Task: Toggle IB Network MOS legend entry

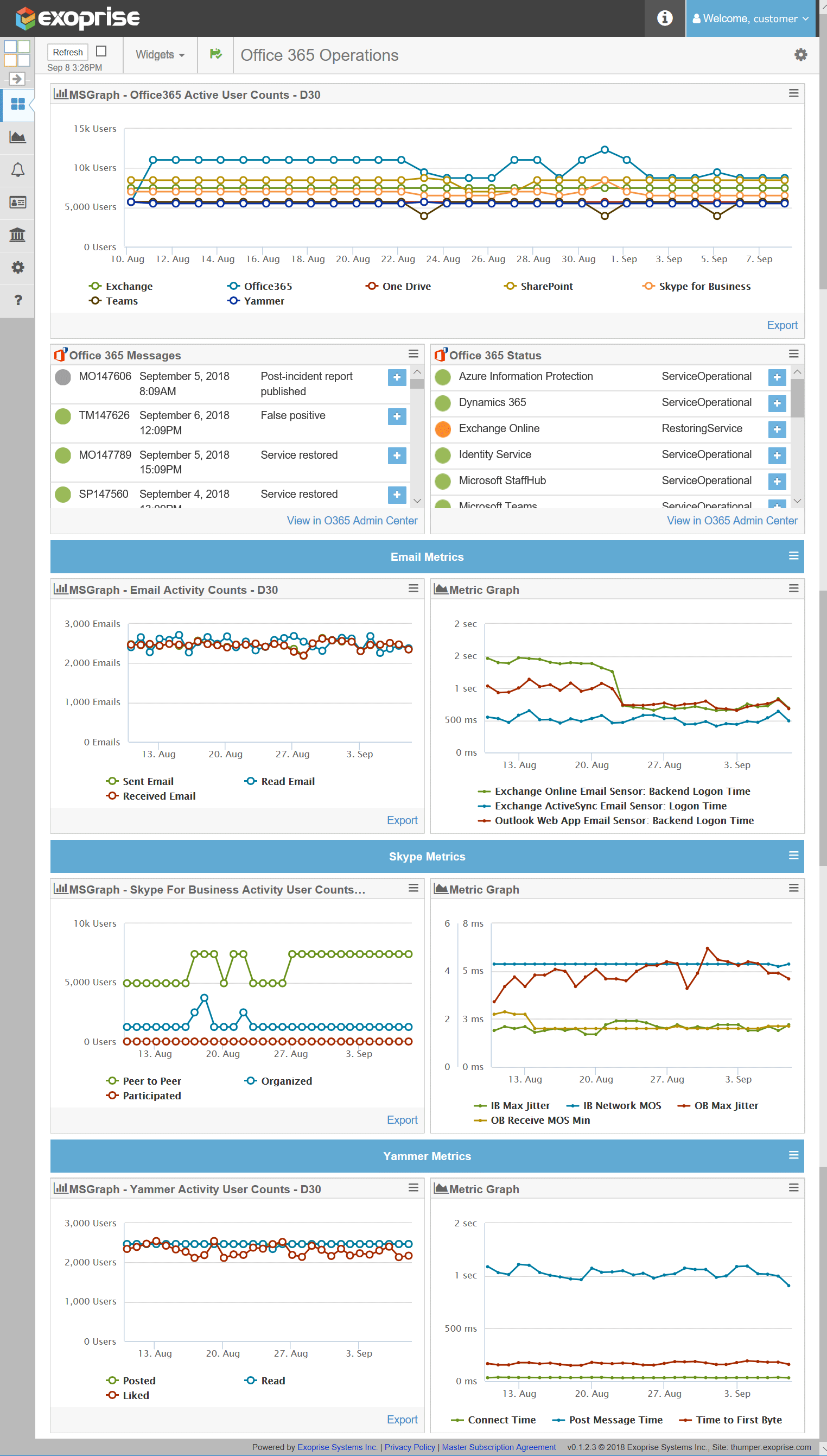Action: click(x=613, y=1105)
